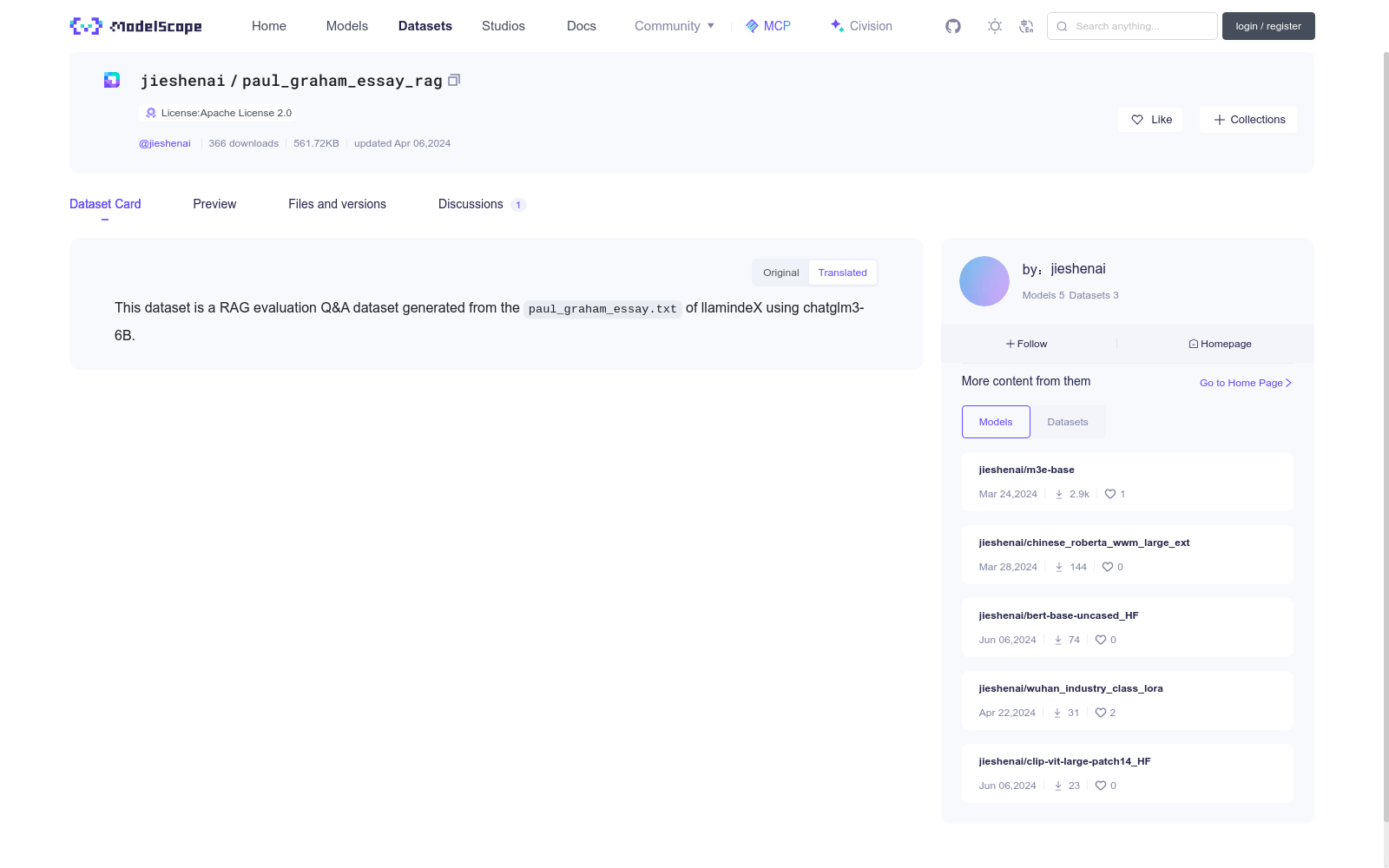Switch card text to Original
This screenshot has width=1389, height=868.
781,273
